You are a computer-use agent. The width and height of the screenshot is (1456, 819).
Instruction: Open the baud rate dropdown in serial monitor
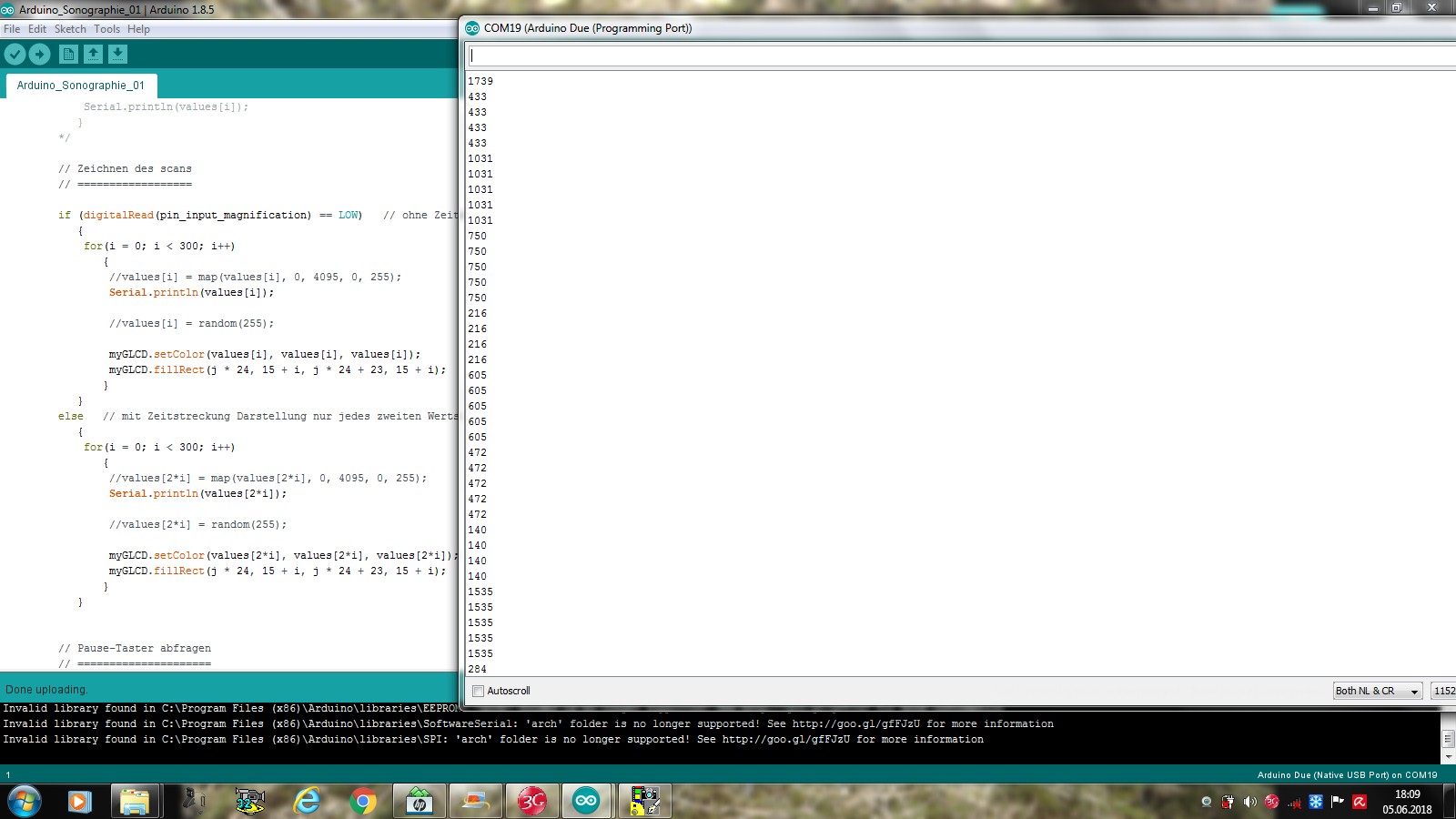pyautogui.click(x=1443, y=691)
